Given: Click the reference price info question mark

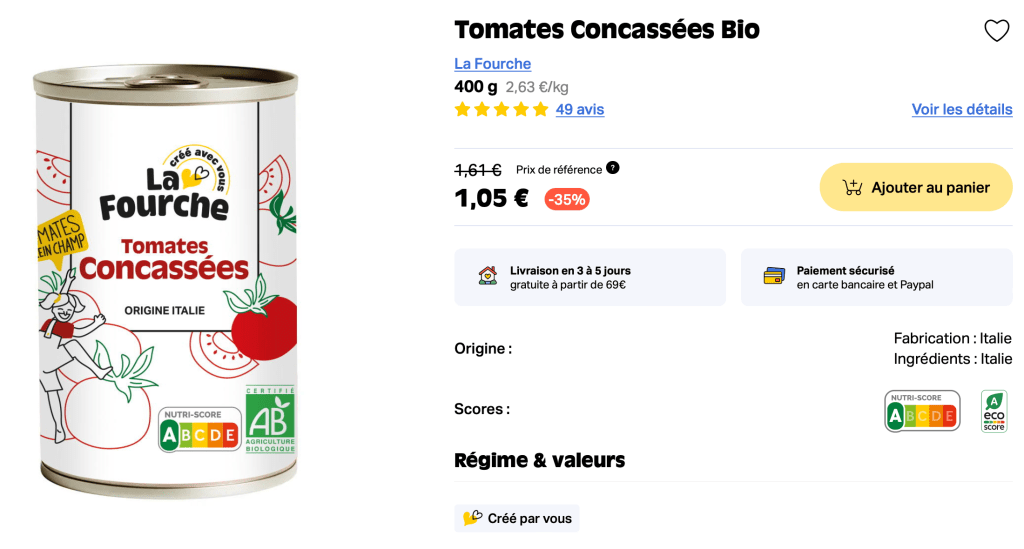Looking at the screenshot, I should point(613,168).
